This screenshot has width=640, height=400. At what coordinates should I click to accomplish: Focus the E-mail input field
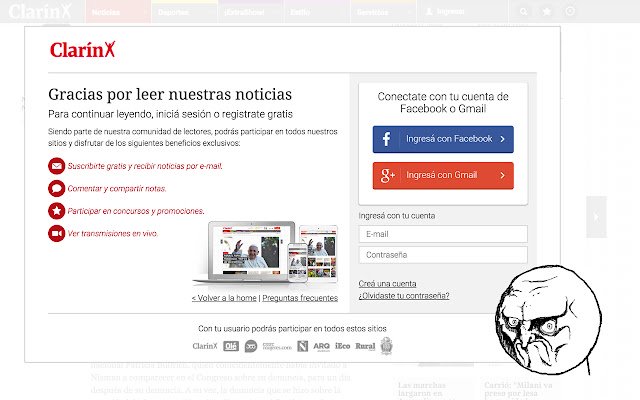443,234
